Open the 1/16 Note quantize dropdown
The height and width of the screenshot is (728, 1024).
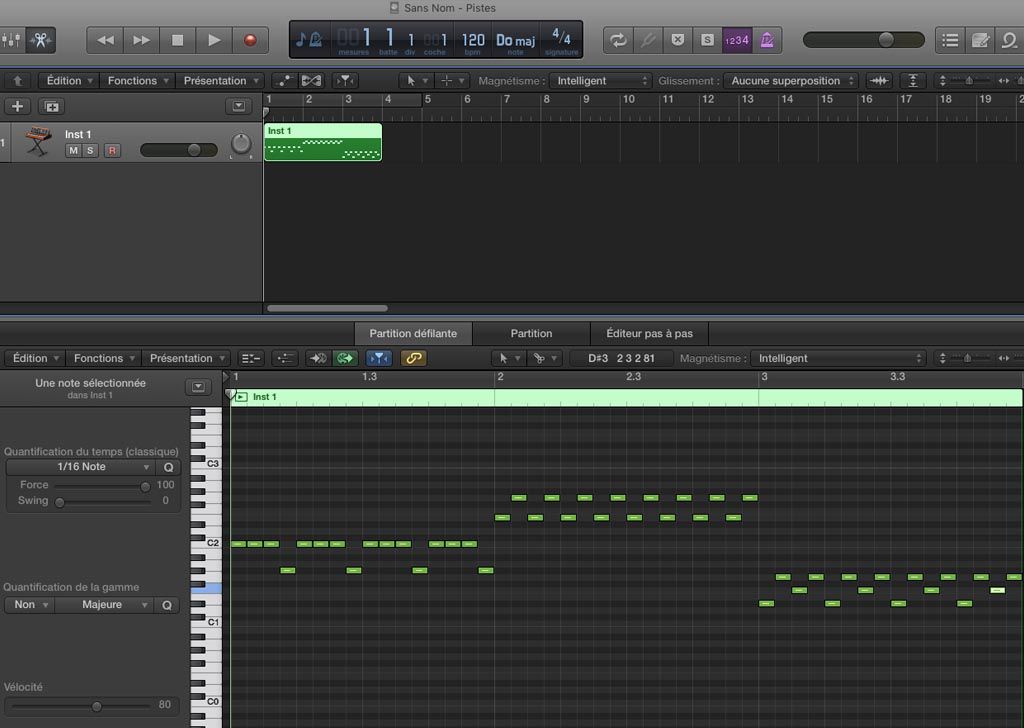tap(80, 466)
